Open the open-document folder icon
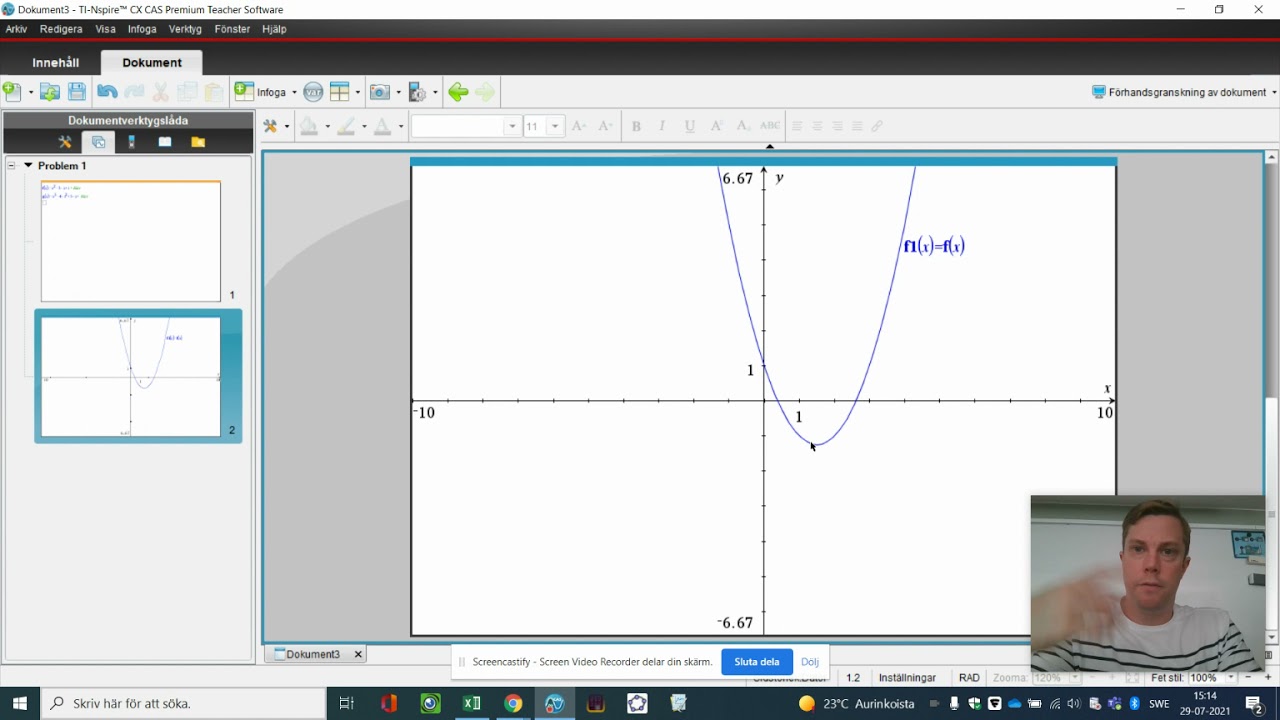 (49, 92)
